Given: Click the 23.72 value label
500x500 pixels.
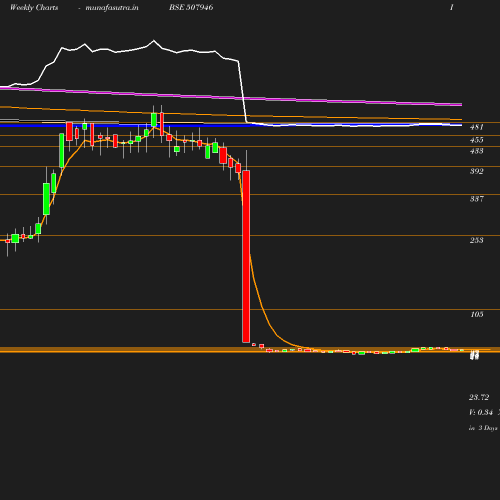Looking at the screenshot, I should (x=479, y=397).
